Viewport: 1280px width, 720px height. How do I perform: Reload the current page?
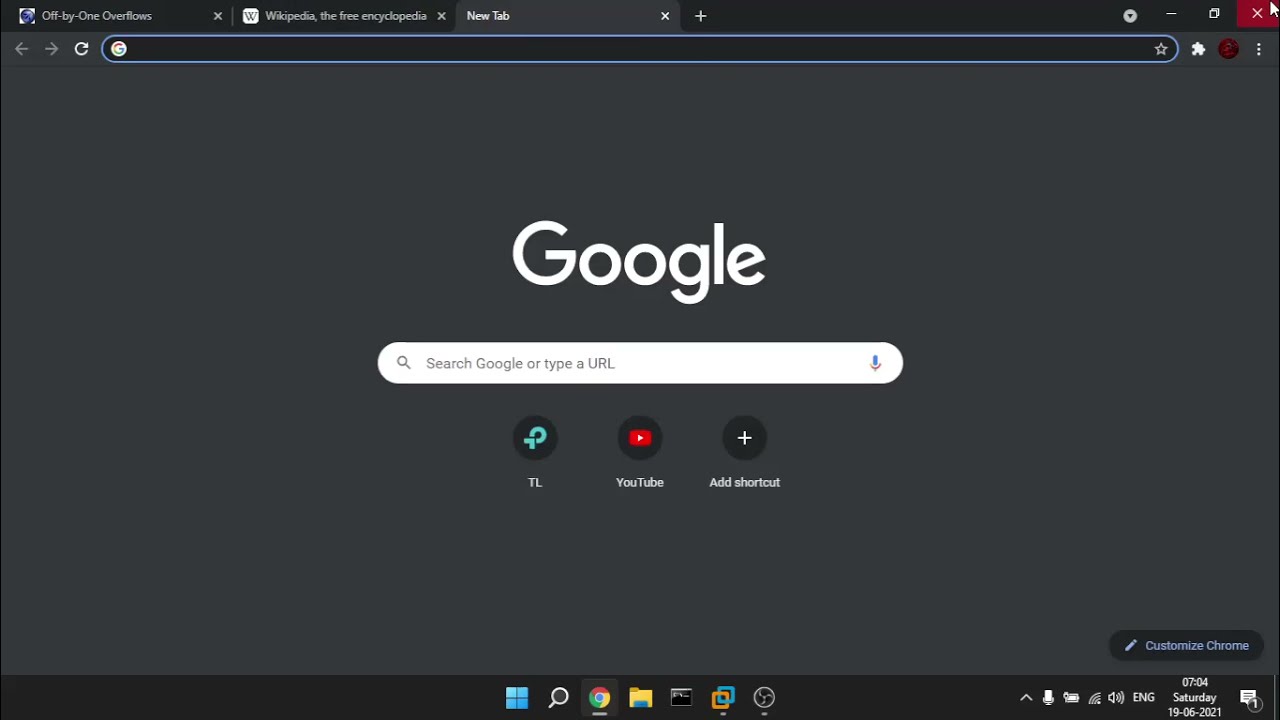(x=82, y=49)
